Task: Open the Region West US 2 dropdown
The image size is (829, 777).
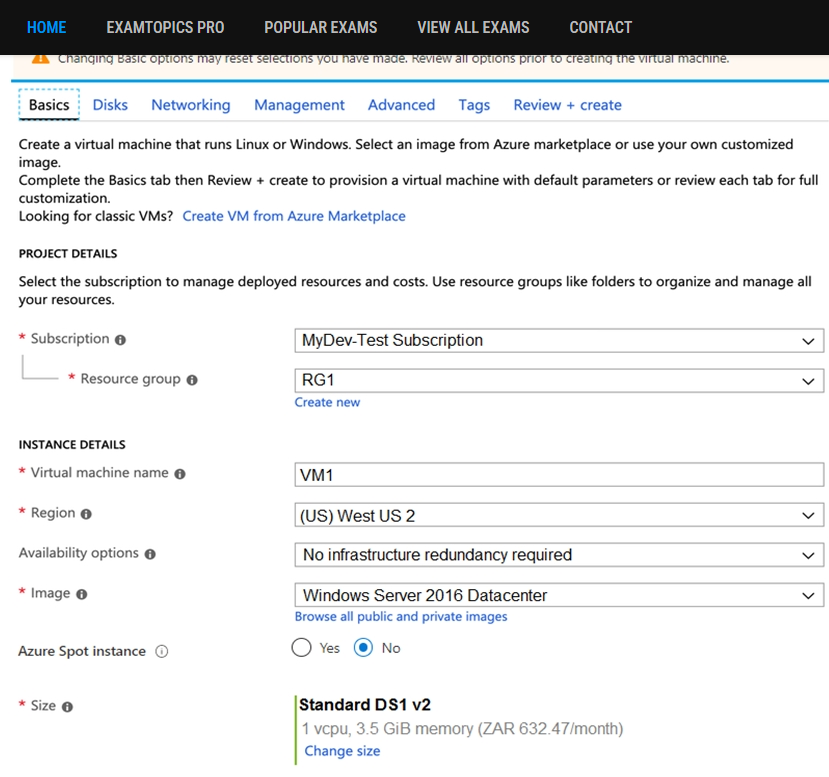Action: pos(559,515)
